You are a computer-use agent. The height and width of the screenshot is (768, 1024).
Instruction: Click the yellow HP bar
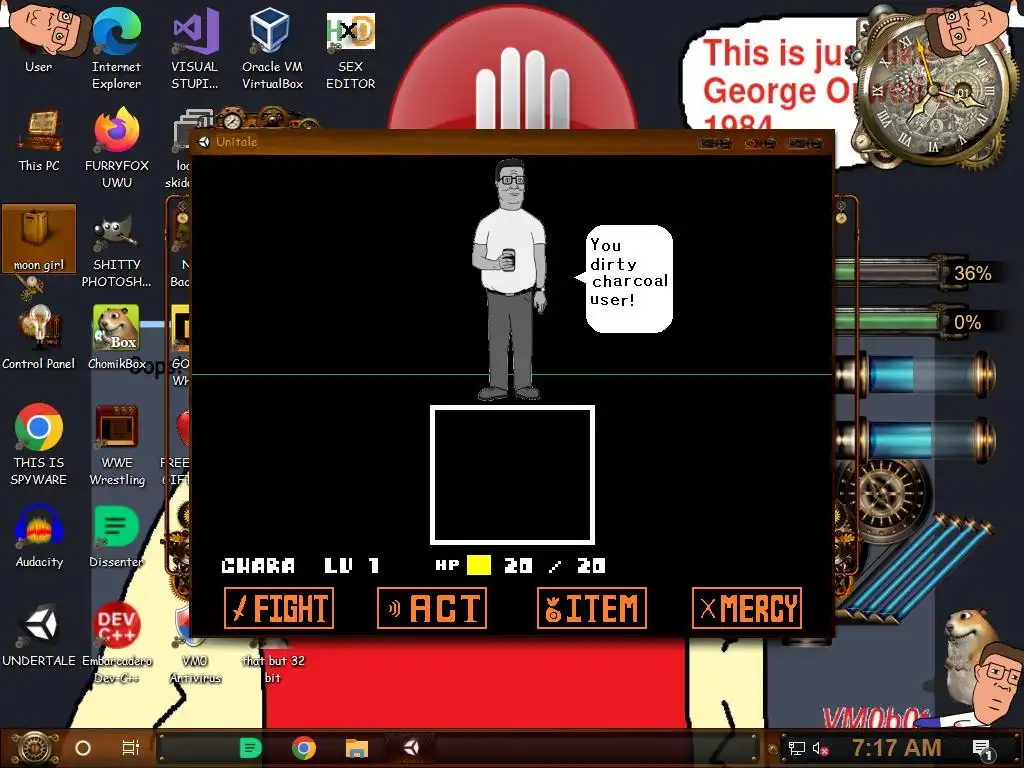coord(479,565)
